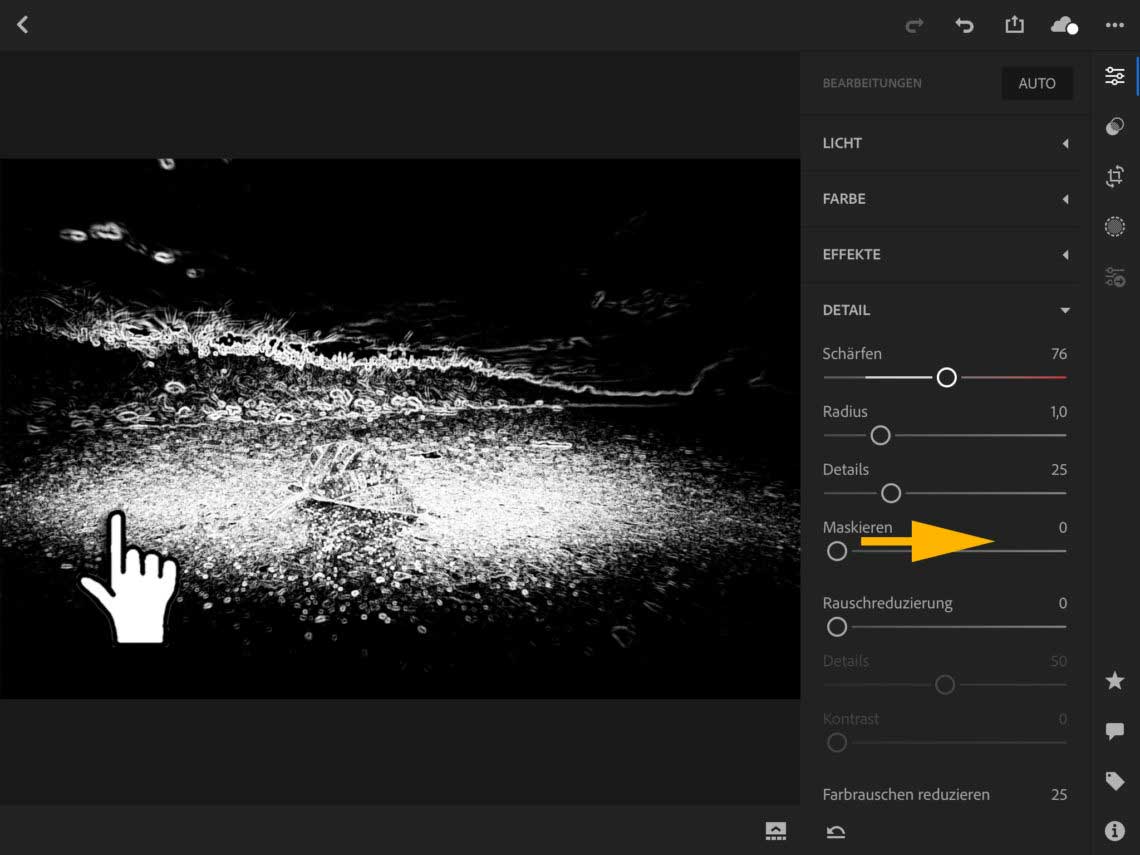Open the comments speech bubble icon
The height and width of the screenshot is (855, 1140).
(x=1115, y=731)
